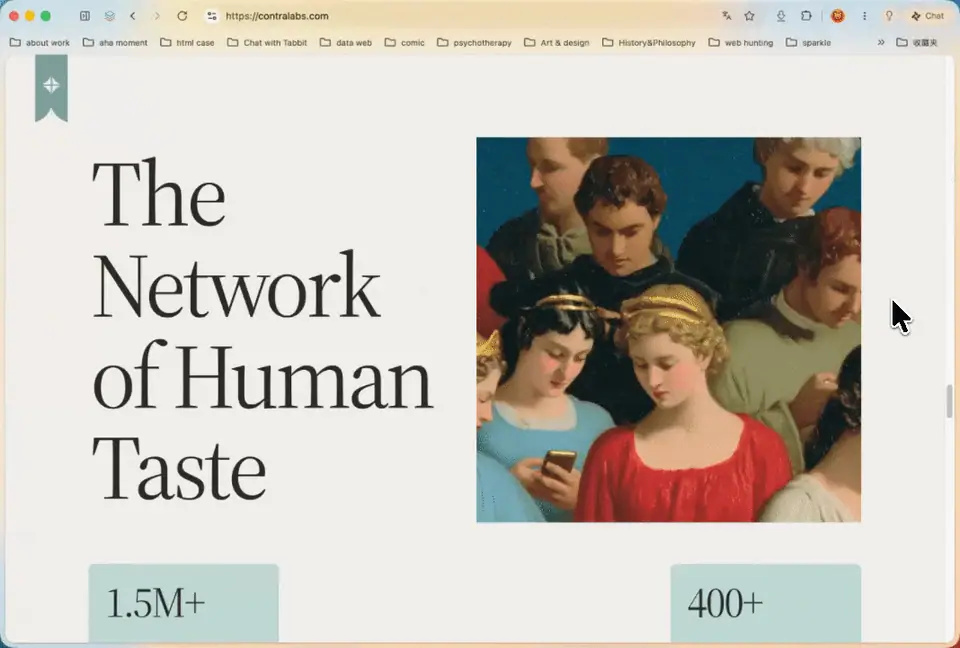Open the extensions puzzle icon
This screenshot has width=960, height=648.
806,16
